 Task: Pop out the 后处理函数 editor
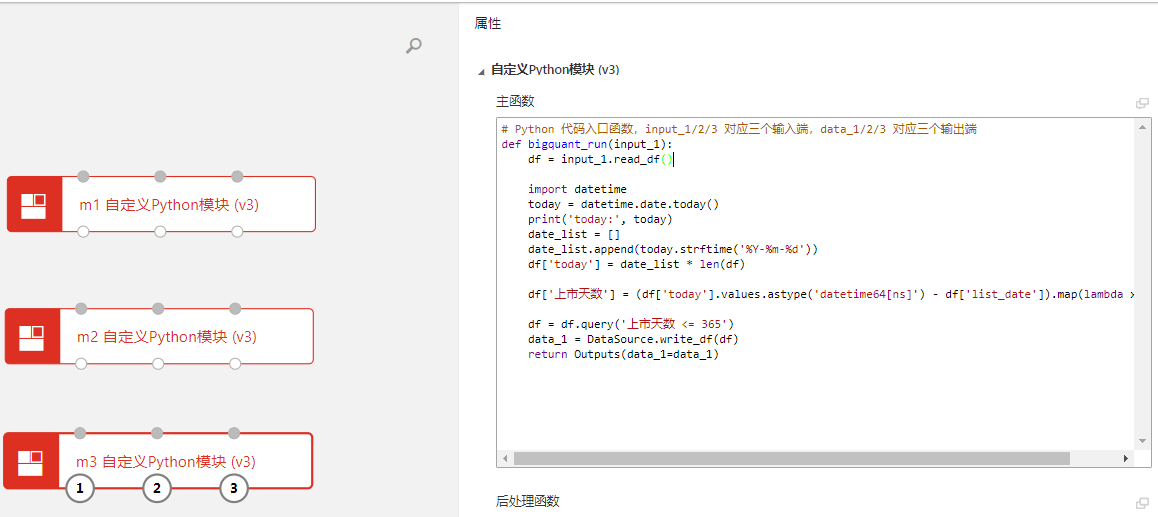coord(1142,503)
